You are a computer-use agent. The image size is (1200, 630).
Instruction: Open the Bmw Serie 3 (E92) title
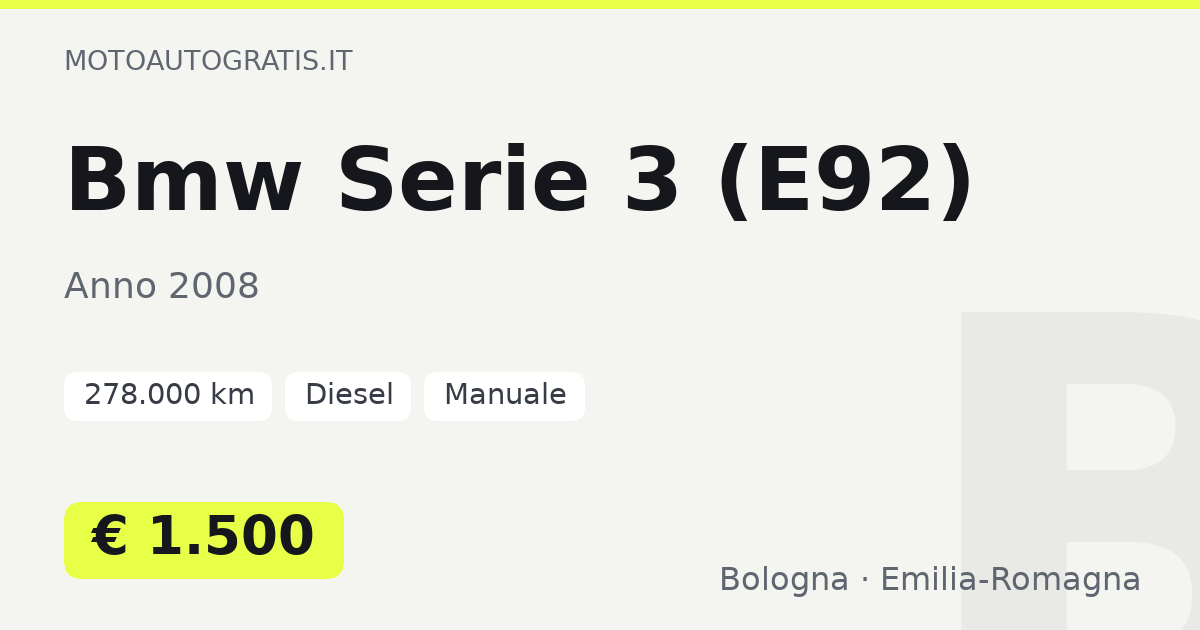coord(520,183)
